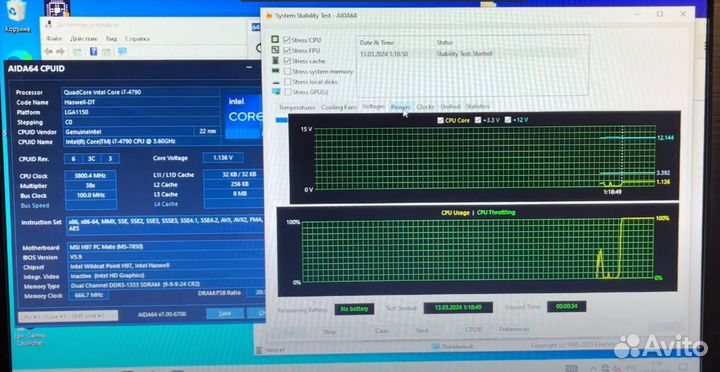Open the Действие menu in Device Manager
Image resolution: width=720 pixels, height=372 pixels.
tap(84, 39)
